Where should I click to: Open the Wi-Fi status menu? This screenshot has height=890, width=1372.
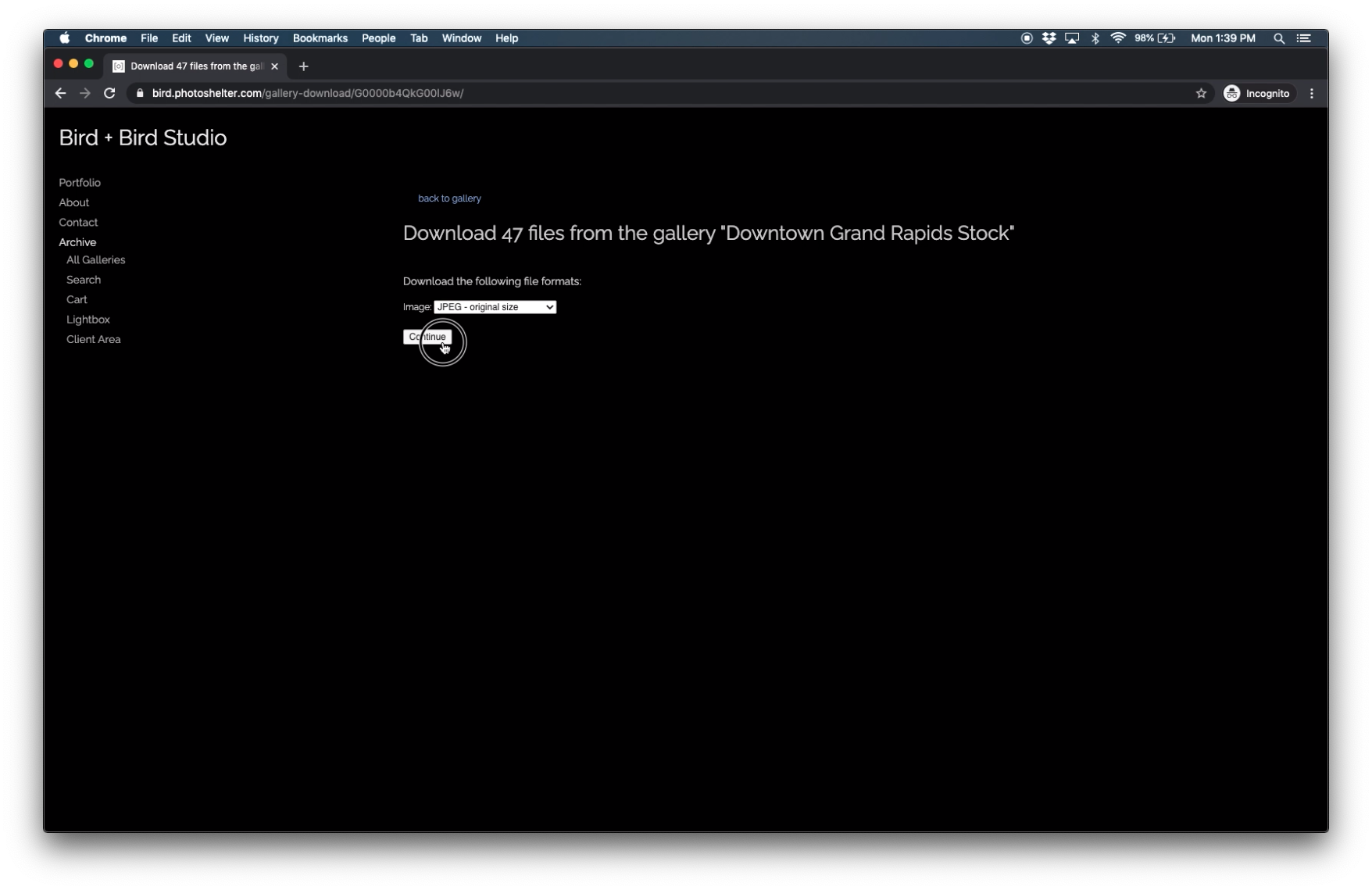1118,38
